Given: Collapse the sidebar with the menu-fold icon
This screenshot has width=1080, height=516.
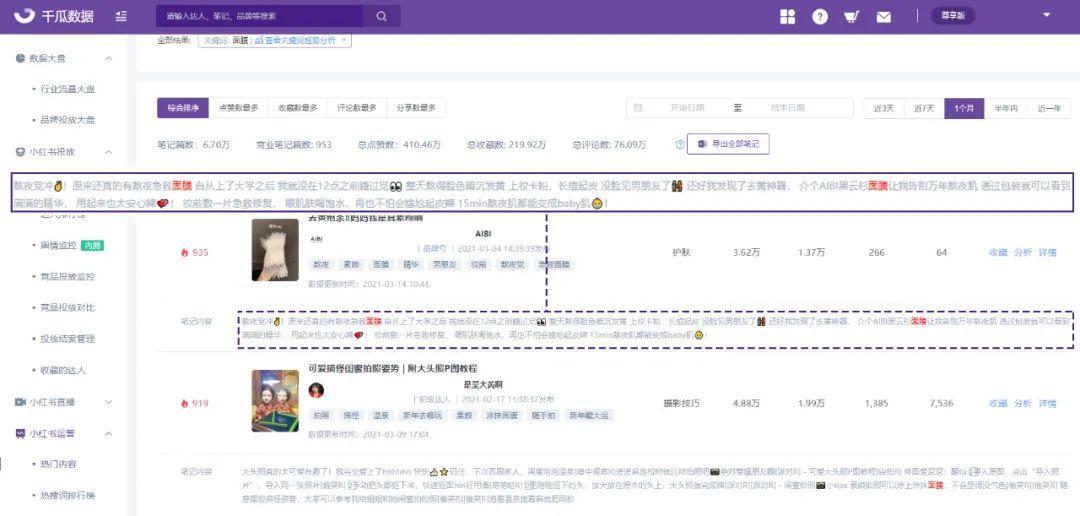Looking at the screenshot, I should point(121,16).
